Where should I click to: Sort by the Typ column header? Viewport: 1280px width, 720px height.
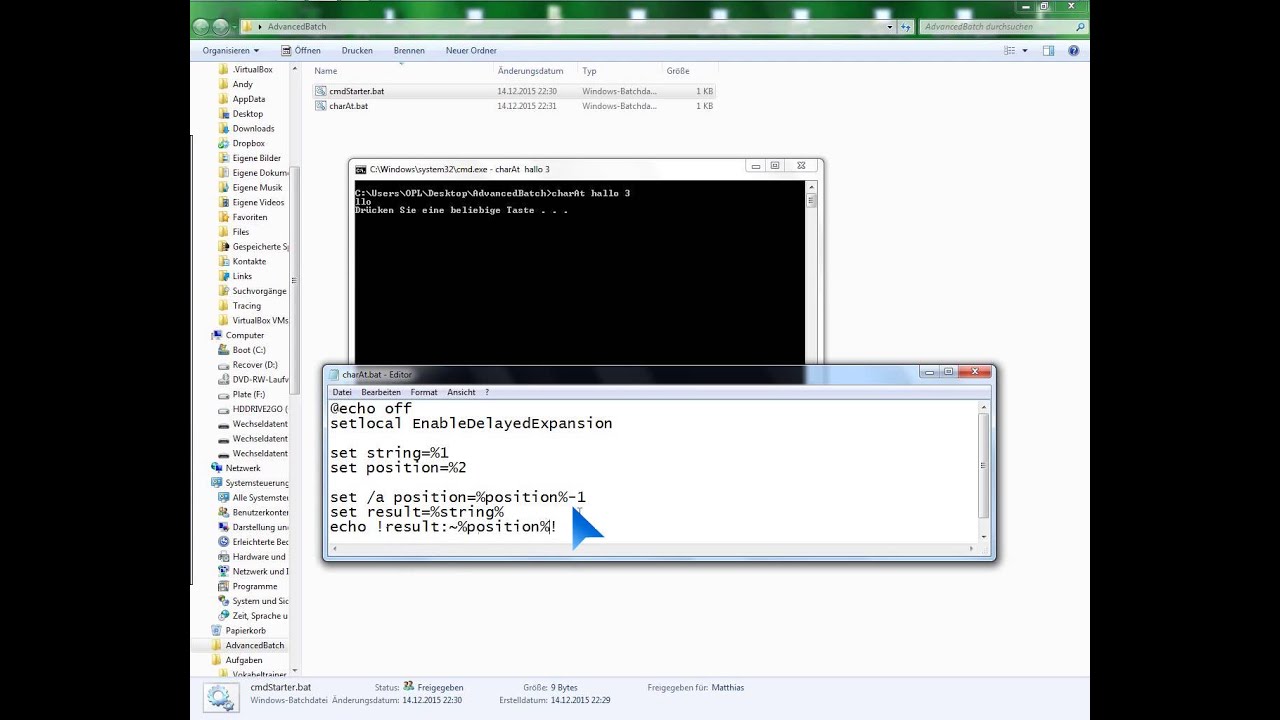coord(620,71)
